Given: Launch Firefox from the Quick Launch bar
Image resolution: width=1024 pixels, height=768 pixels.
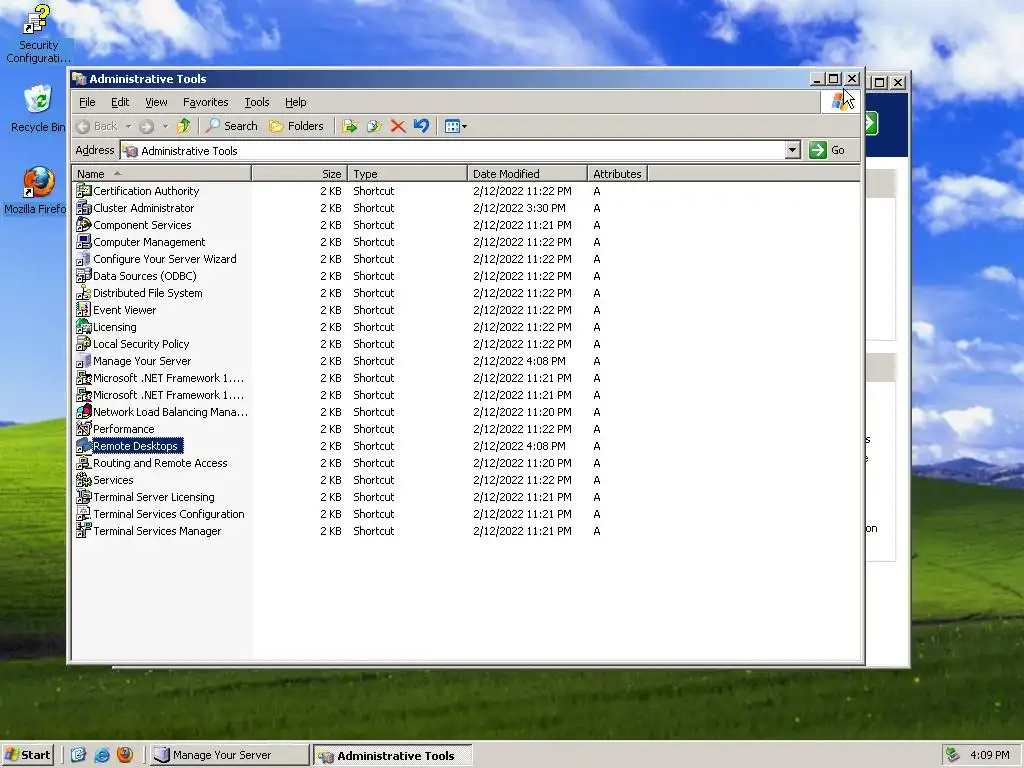Looking at the screenshot, I should pyautogui.click(x=125, y=755).
